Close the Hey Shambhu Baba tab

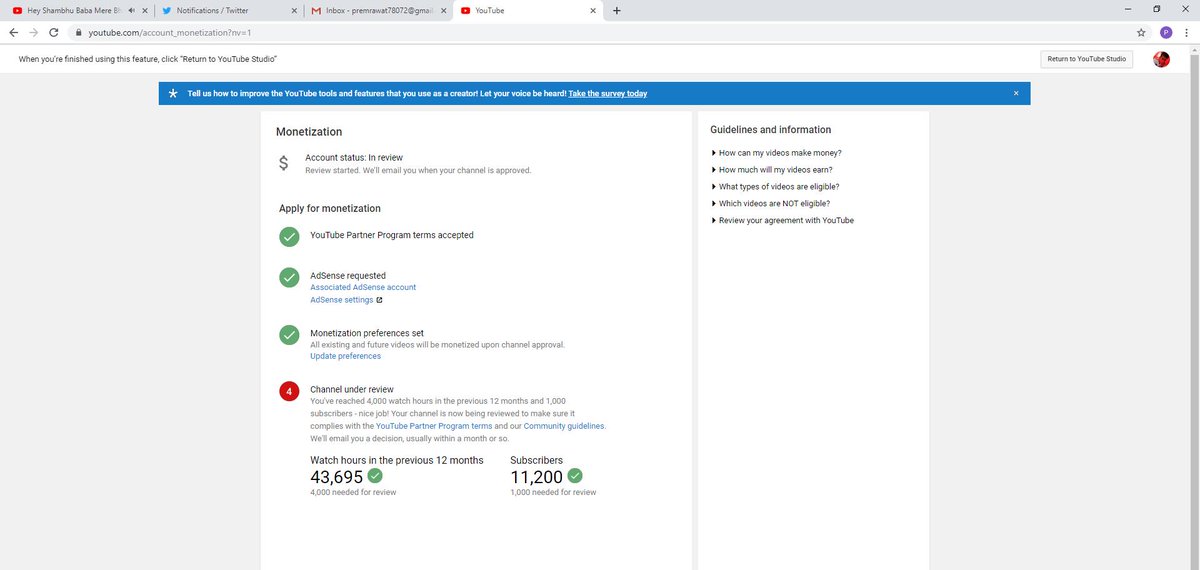(x=146, y=10)
